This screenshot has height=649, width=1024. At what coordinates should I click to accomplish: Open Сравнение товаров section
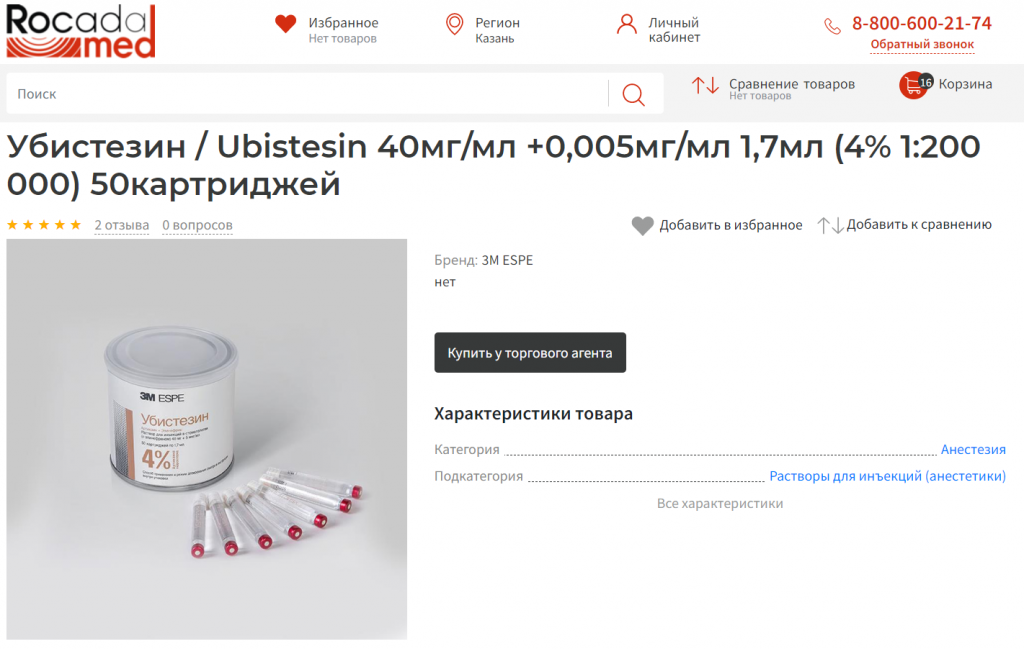click(x=792, y=84)
